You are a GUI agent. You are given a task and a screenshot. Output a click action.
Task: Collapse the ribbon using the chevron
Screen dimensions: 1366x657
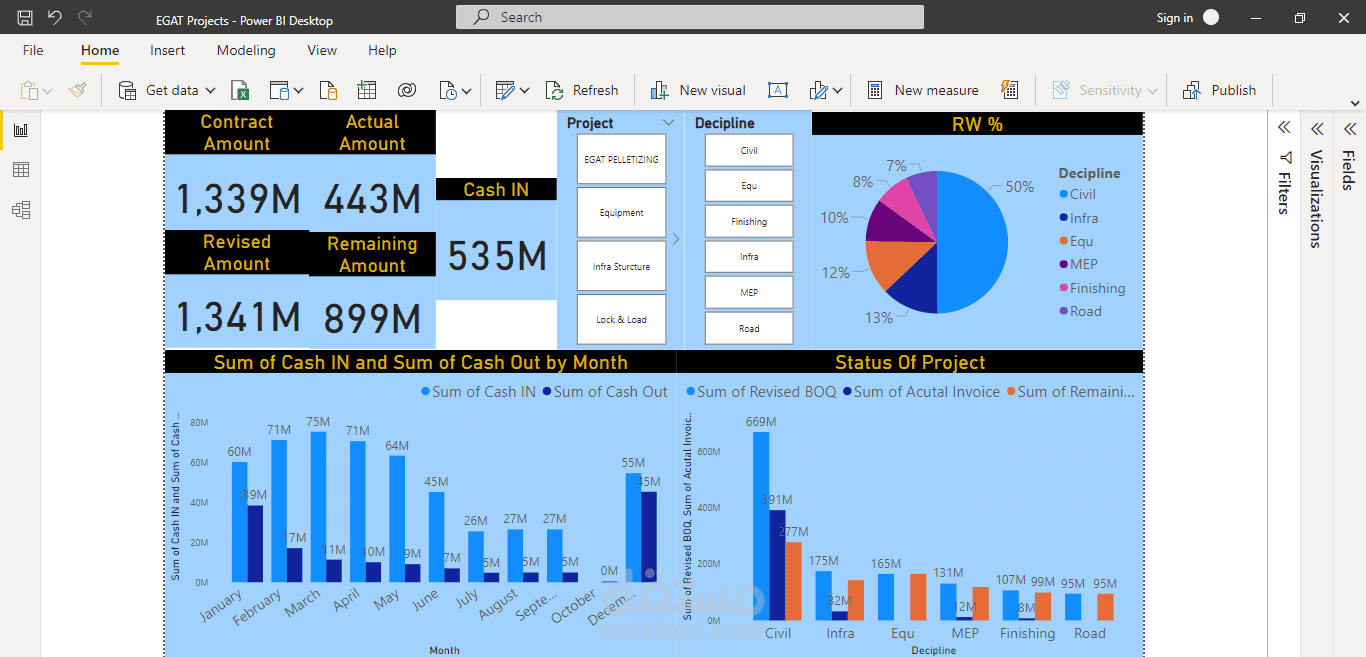click(x=1355, y=103)
